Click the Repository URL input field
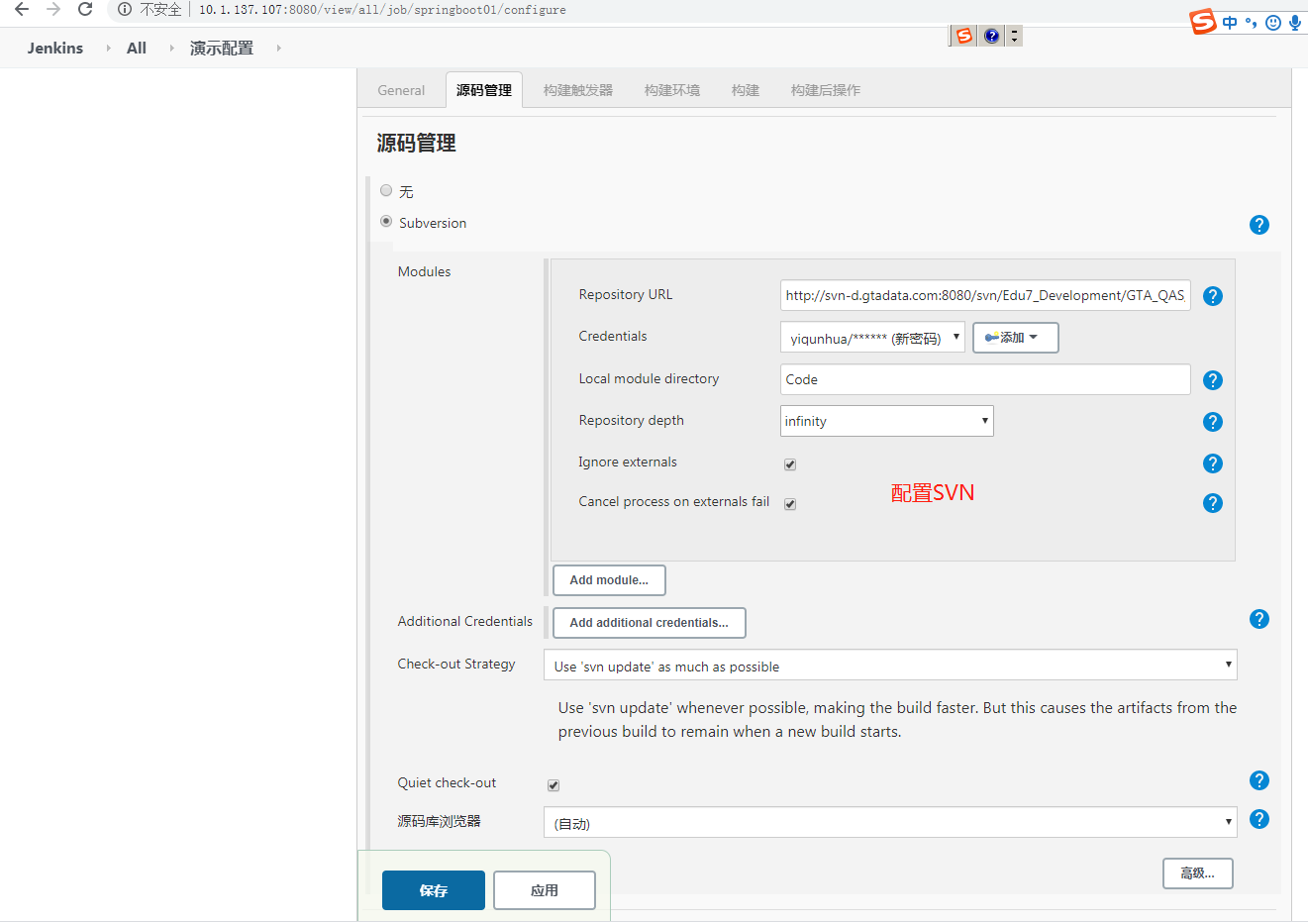Image resolution: width=1308 pixels, height=924 pixels. pos(984,295)
